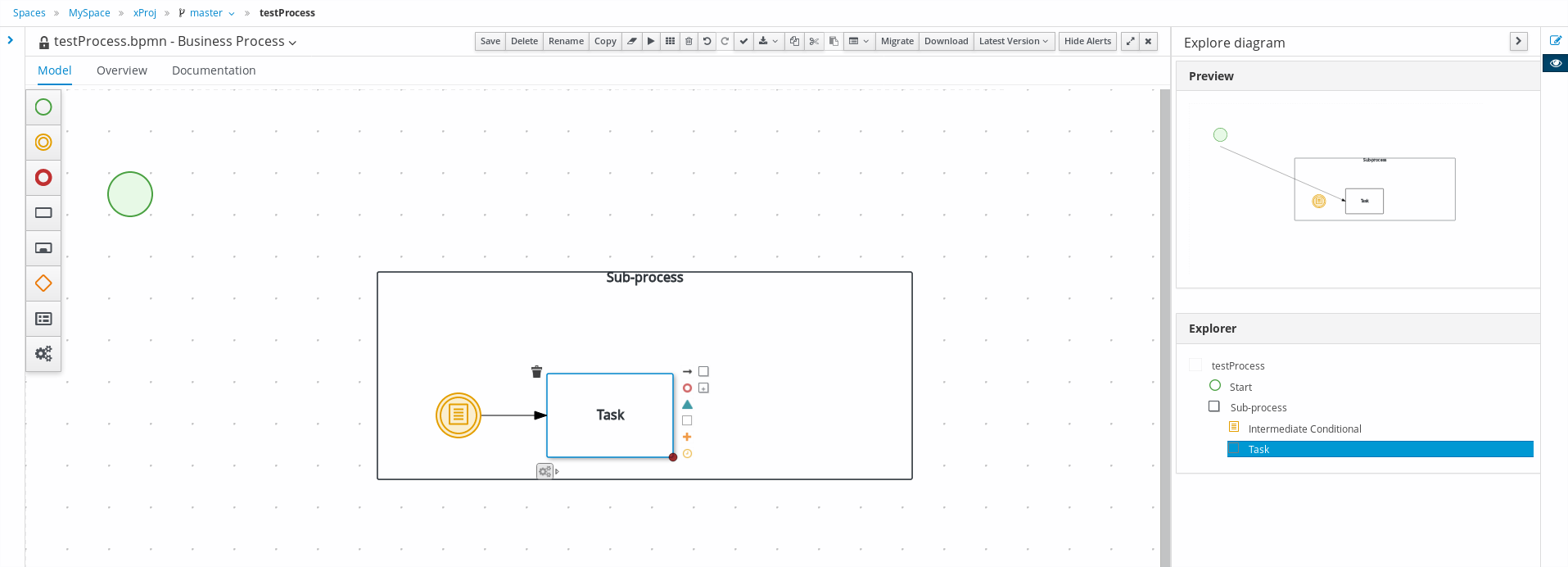
Task: Click the grid Switch Grid toolbar icon
Action: (670, 41)
